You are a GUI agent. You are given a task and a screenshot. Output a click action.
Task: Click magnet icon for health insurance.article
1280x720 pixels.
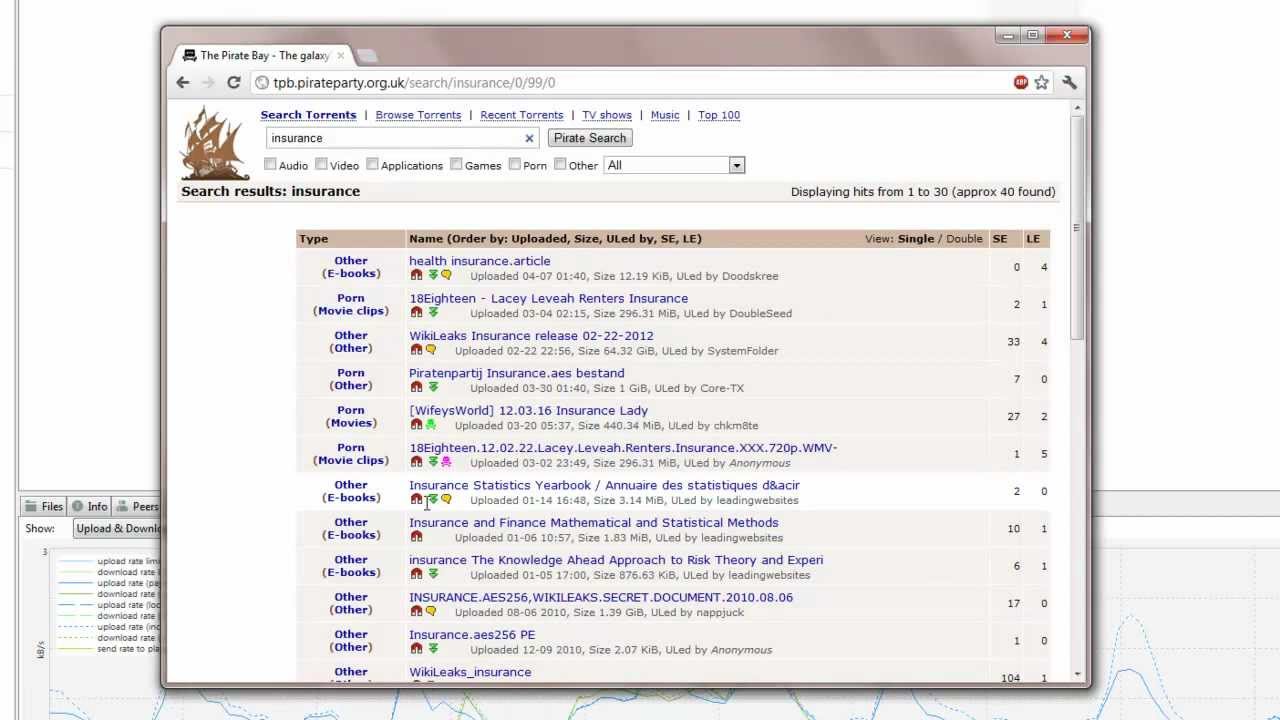[416, 275]
